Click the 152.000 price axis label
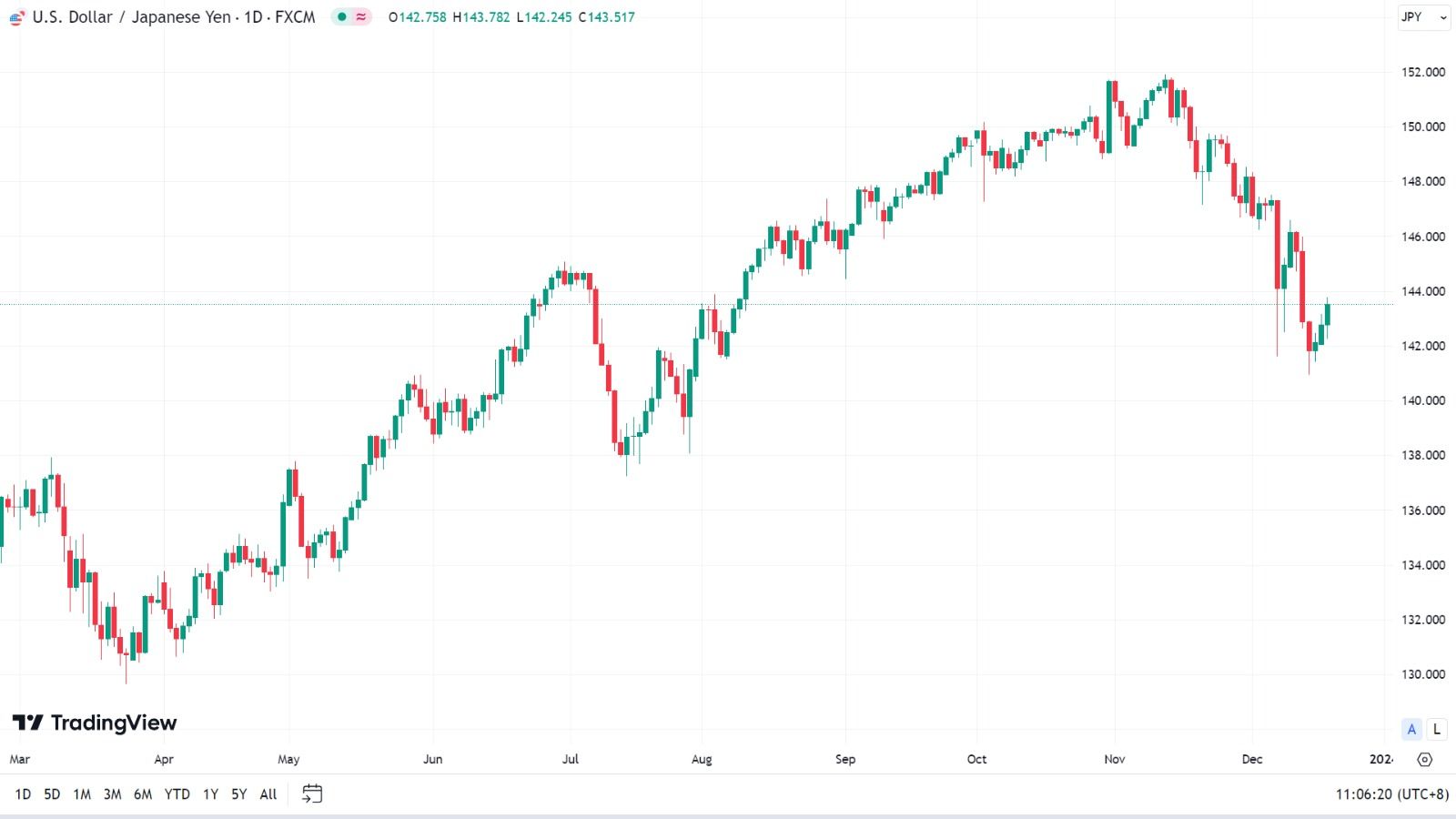 (x=1422, y=72)
